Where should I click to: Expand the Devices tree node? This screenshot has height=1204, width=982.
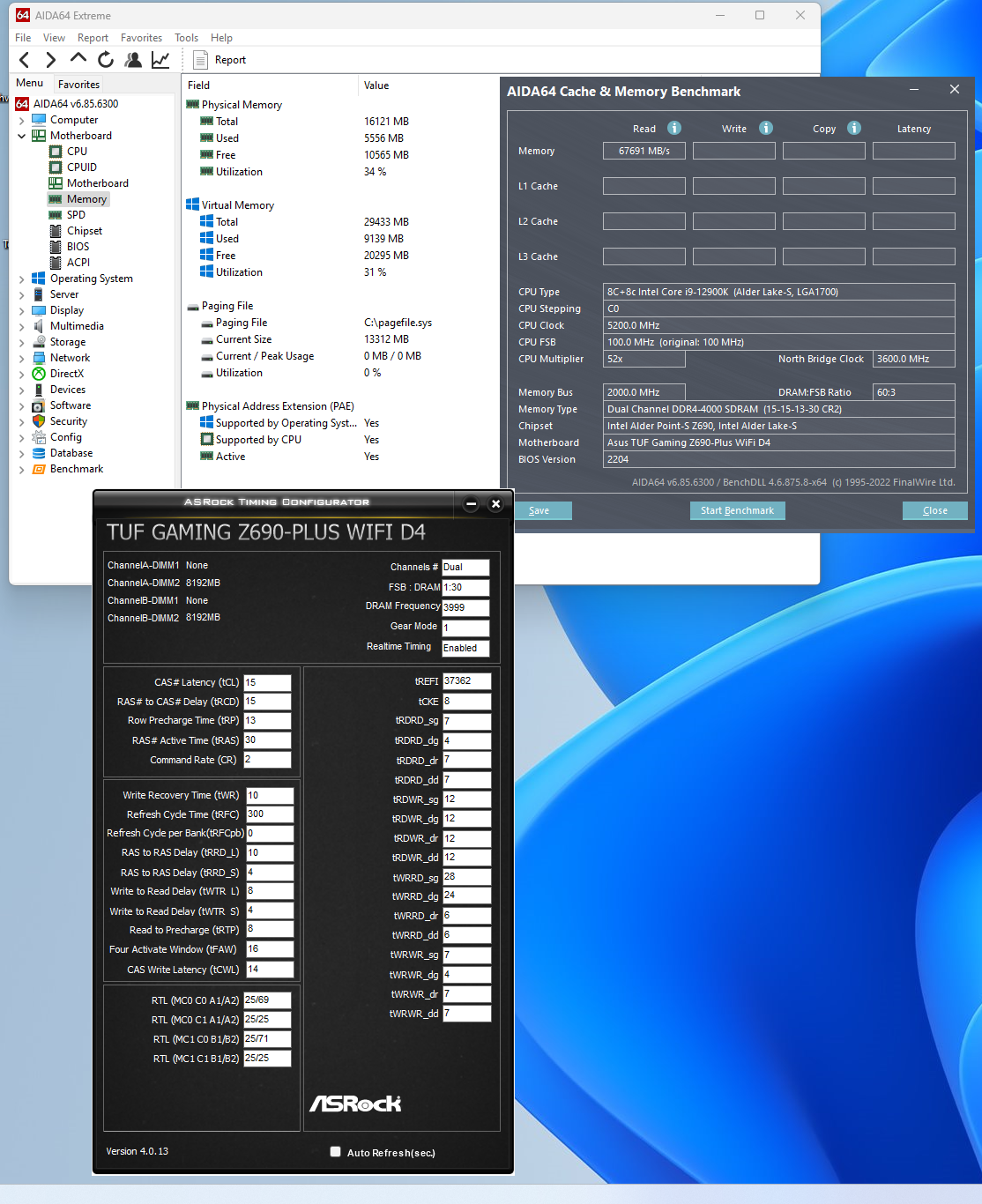pyautogui.click(x=22, y=390)
